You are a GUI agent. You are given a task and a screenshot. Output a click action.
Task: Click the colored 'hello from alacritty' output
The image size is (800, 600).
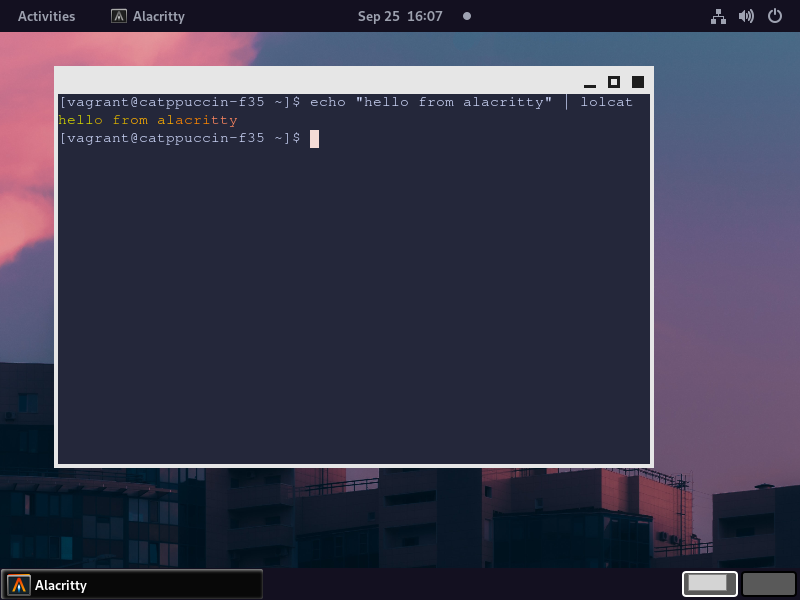coord(148,120)
